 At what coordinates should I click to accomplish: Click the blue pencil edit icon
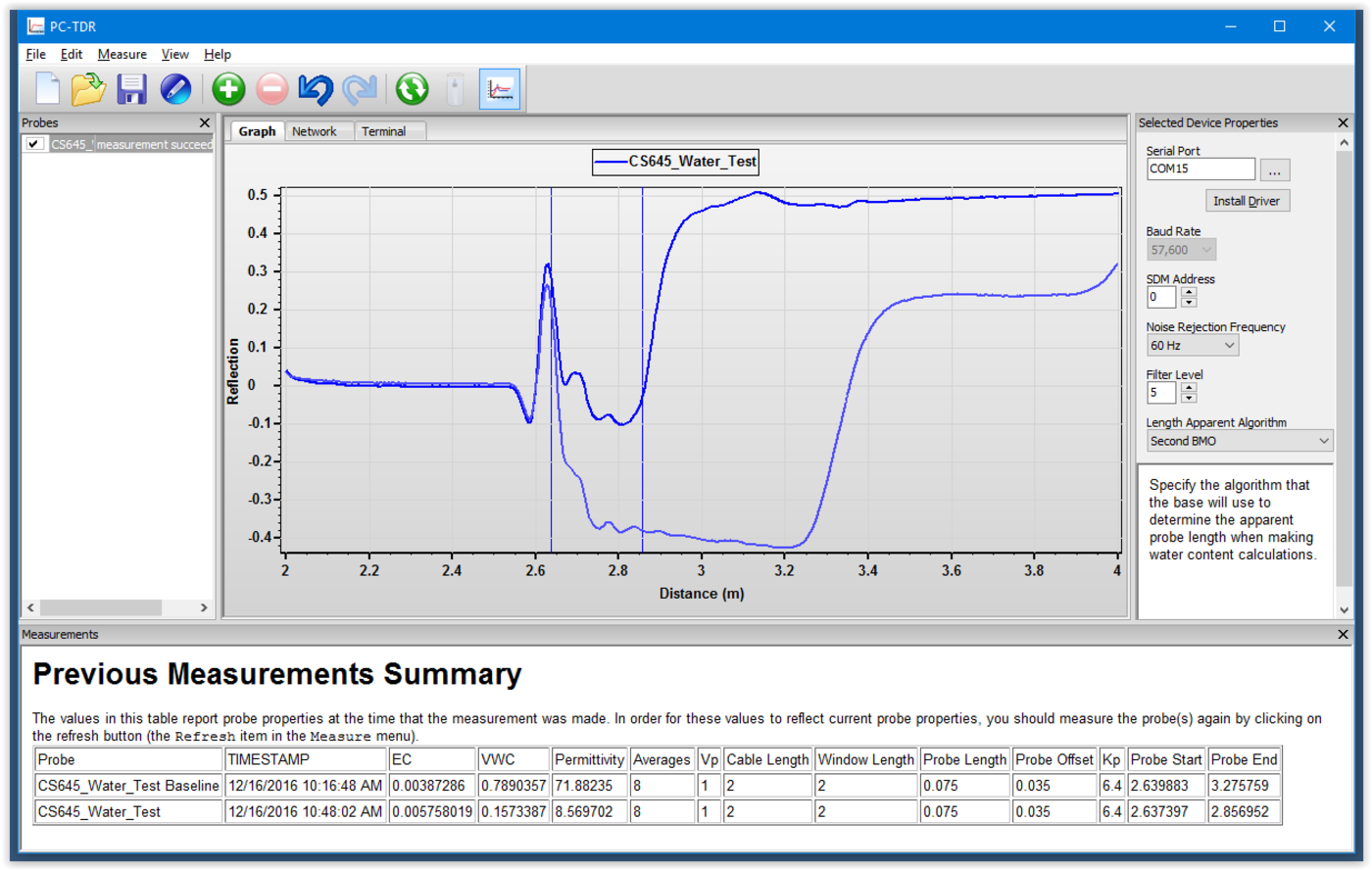175,89
